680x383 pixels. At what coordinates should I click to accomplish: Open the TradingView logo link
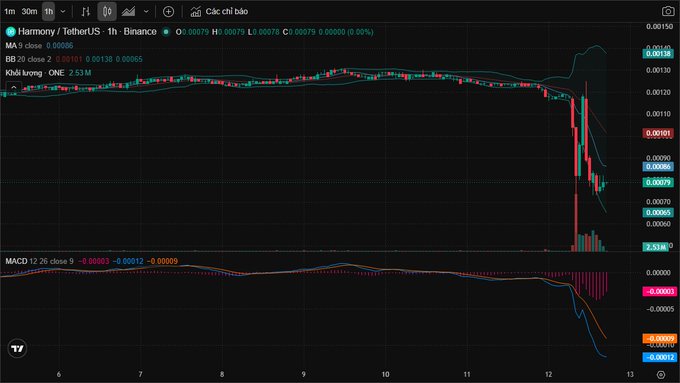click(17, 349)
